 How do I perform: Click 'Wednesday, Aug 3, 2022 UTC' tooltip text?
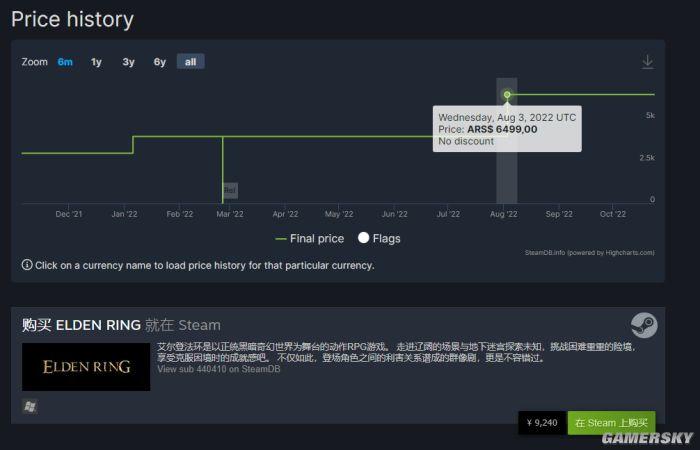[507, 117]
